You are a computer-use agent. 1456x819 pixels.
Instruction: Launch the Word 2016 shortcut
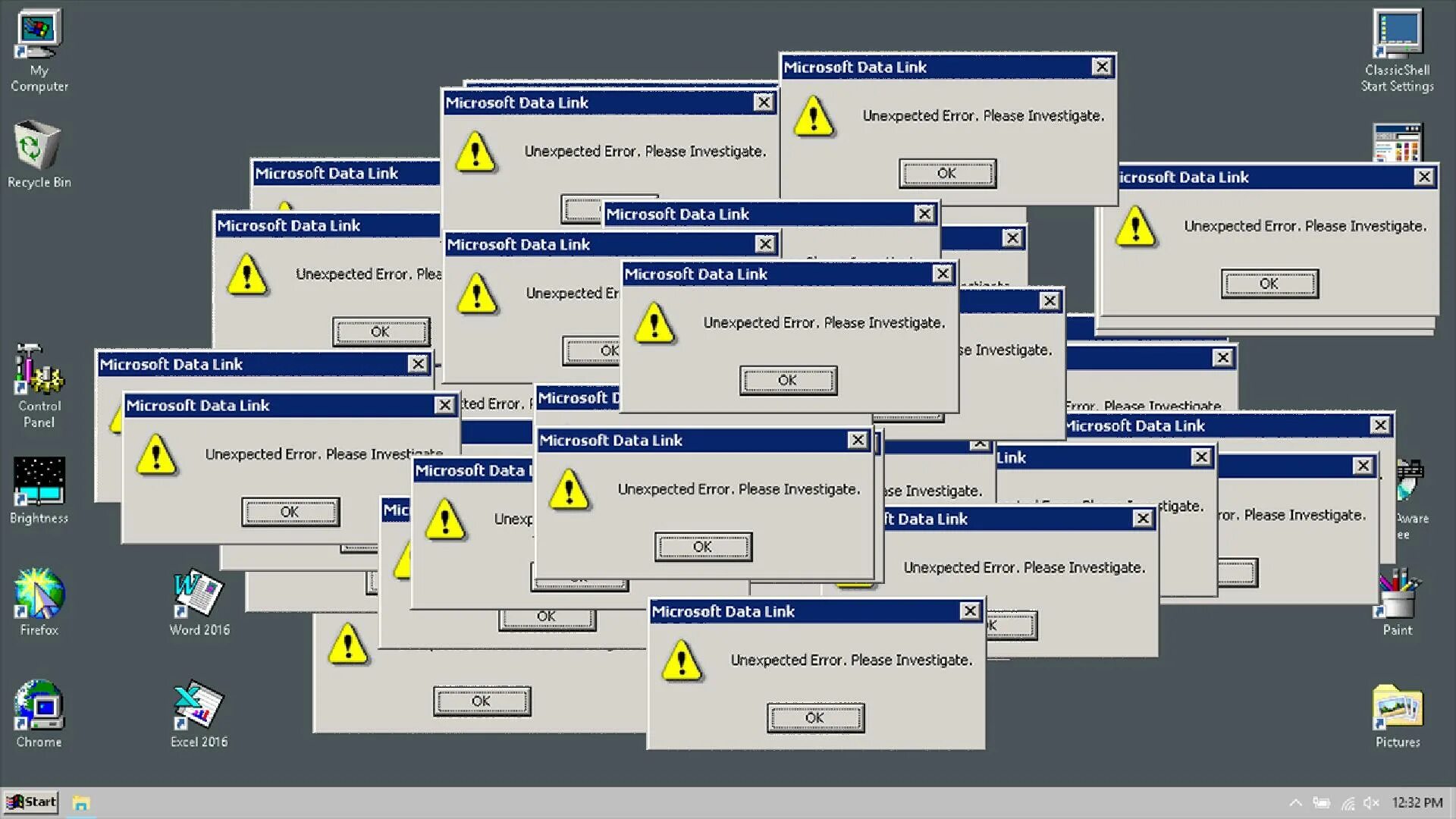click(x=199, y=594)
